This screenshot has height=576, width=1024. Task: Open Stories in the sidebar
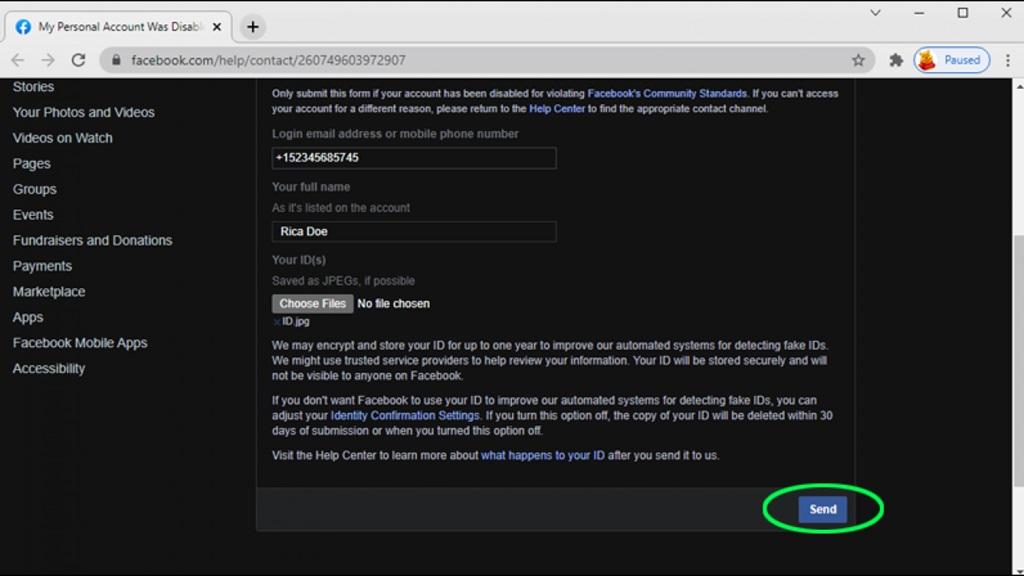(x=33, y=87)
